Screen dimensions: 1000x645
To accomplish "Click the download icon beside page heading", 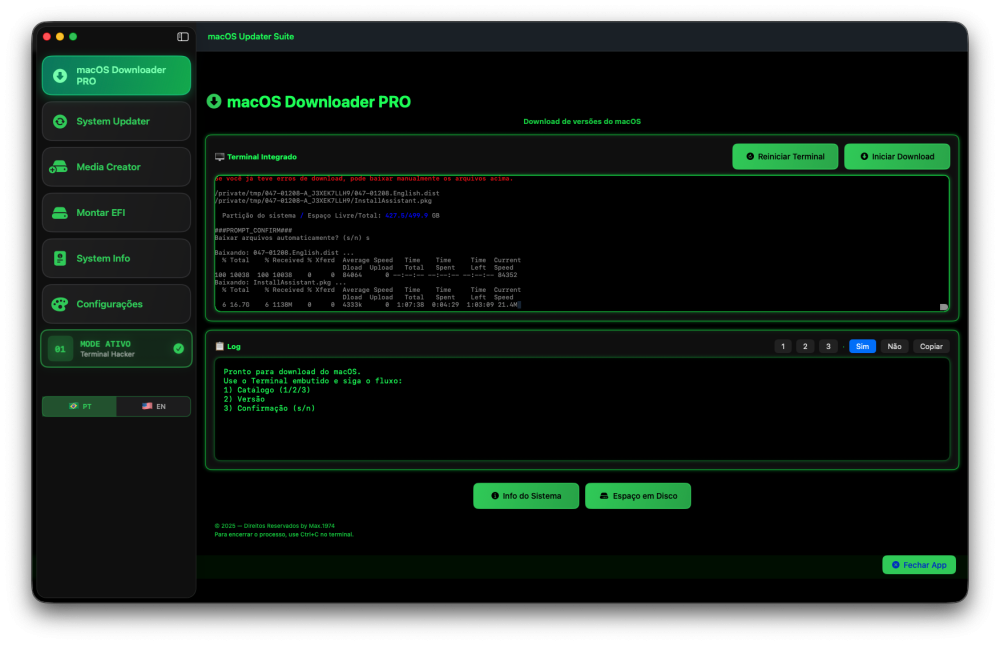I will click(x=214, y=101).
